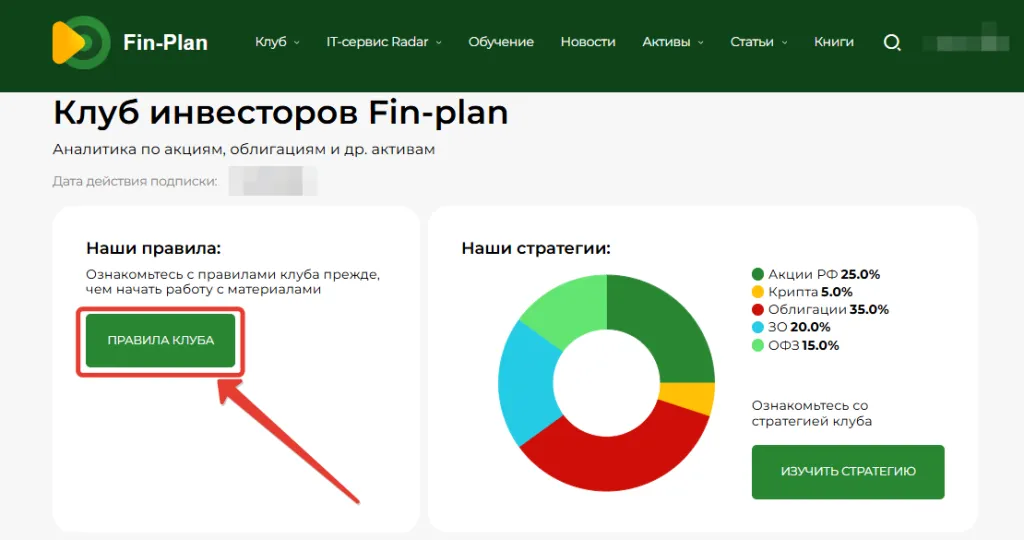Click the ОФЗ 15.0% legend label

pyautogui.click(x=803, y=345)
